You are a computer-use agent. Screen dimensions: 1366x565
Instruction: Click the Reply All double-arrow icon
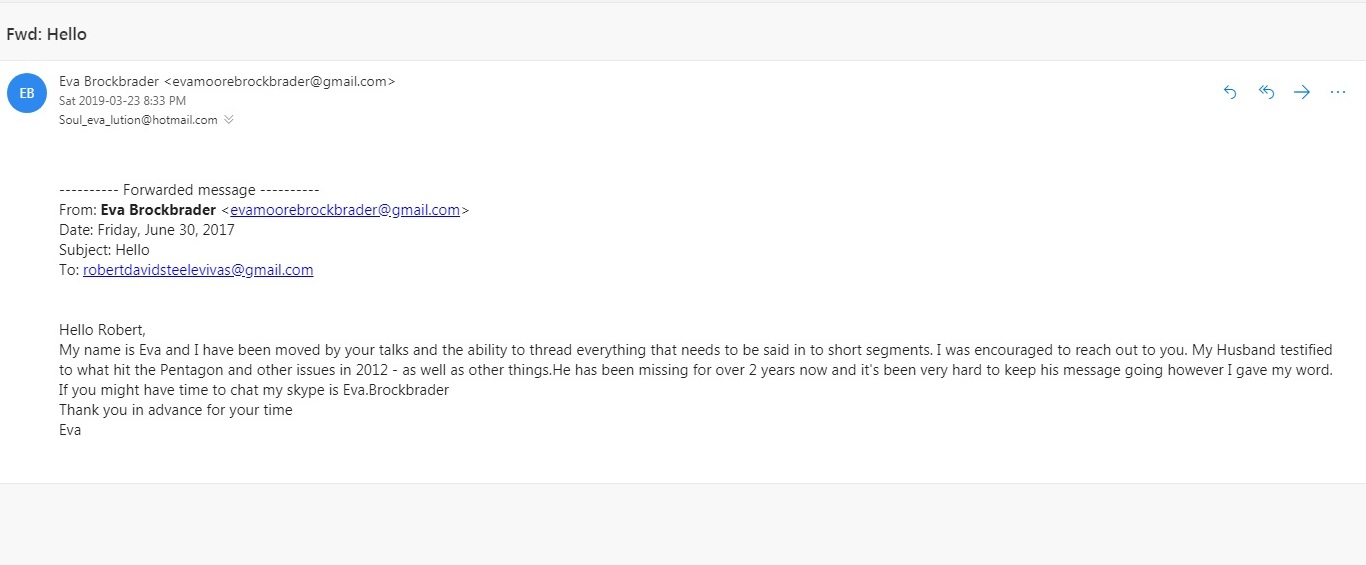(1266, 92)
